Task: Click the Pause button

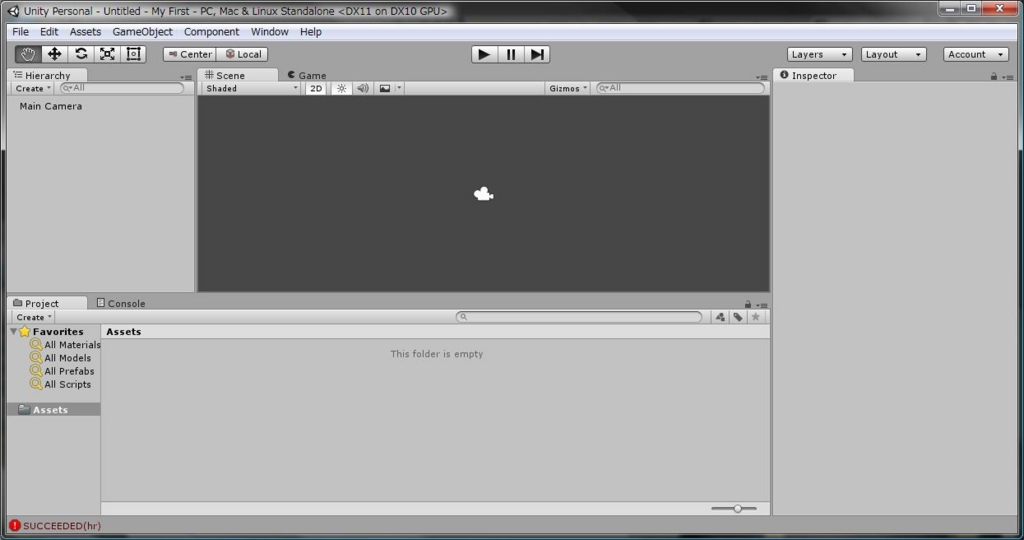Action: [x=511, y=54]
